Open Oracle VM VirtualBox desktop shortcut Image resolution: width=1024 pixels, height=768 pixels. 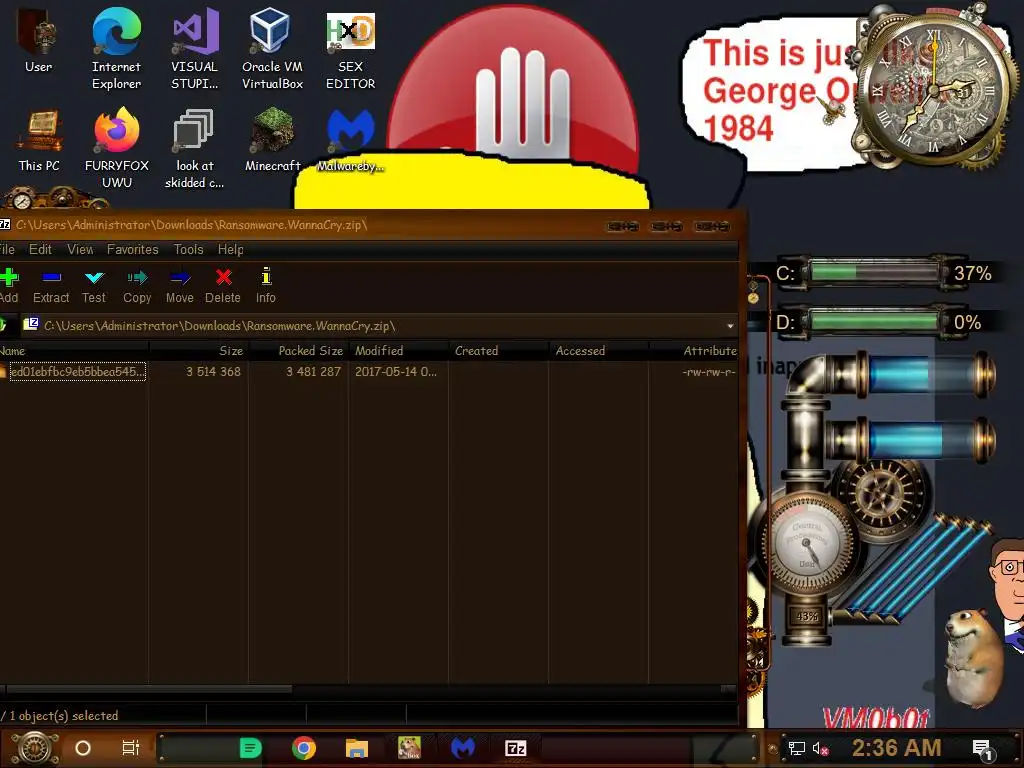272,48
